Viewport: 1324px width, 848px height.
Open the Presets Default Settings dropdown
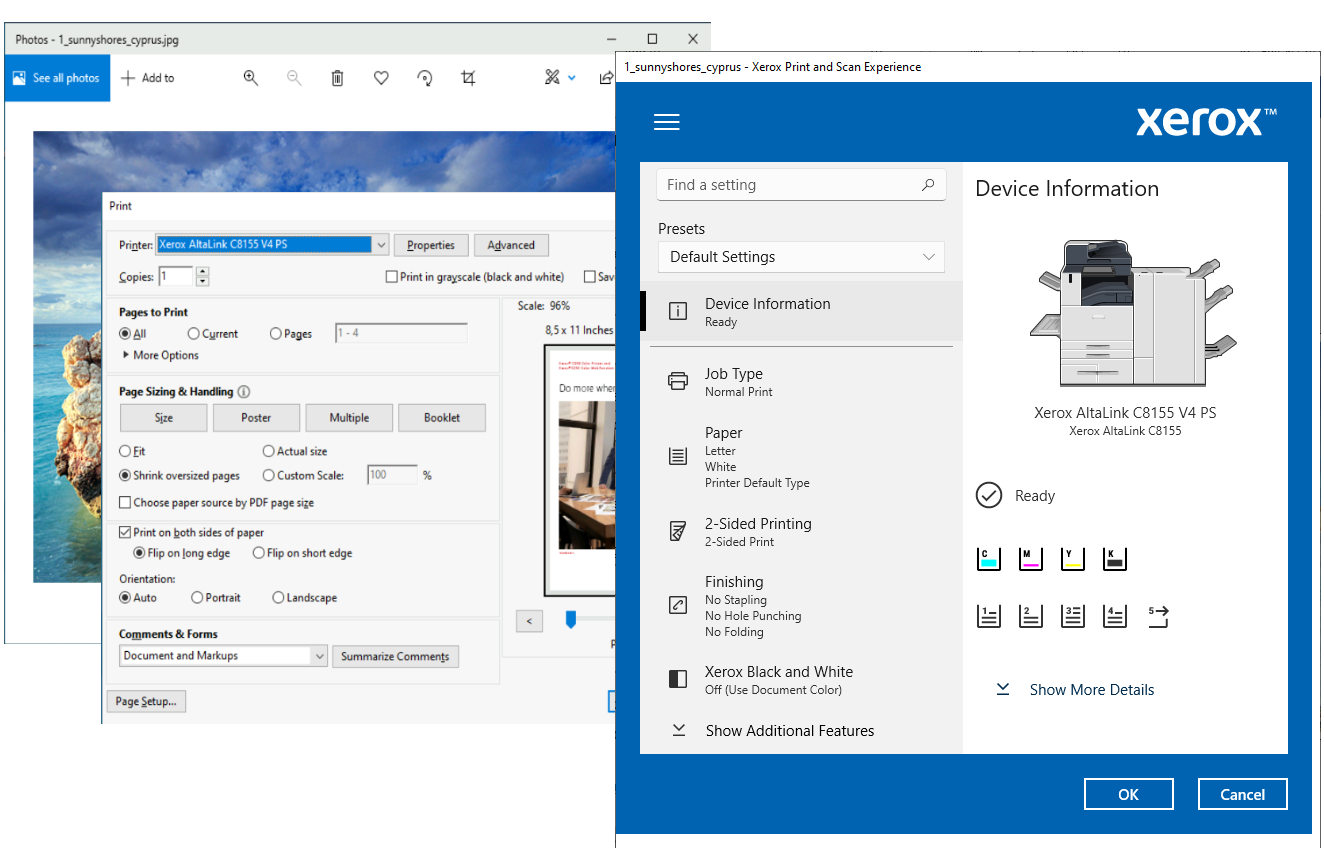point(801,257)
